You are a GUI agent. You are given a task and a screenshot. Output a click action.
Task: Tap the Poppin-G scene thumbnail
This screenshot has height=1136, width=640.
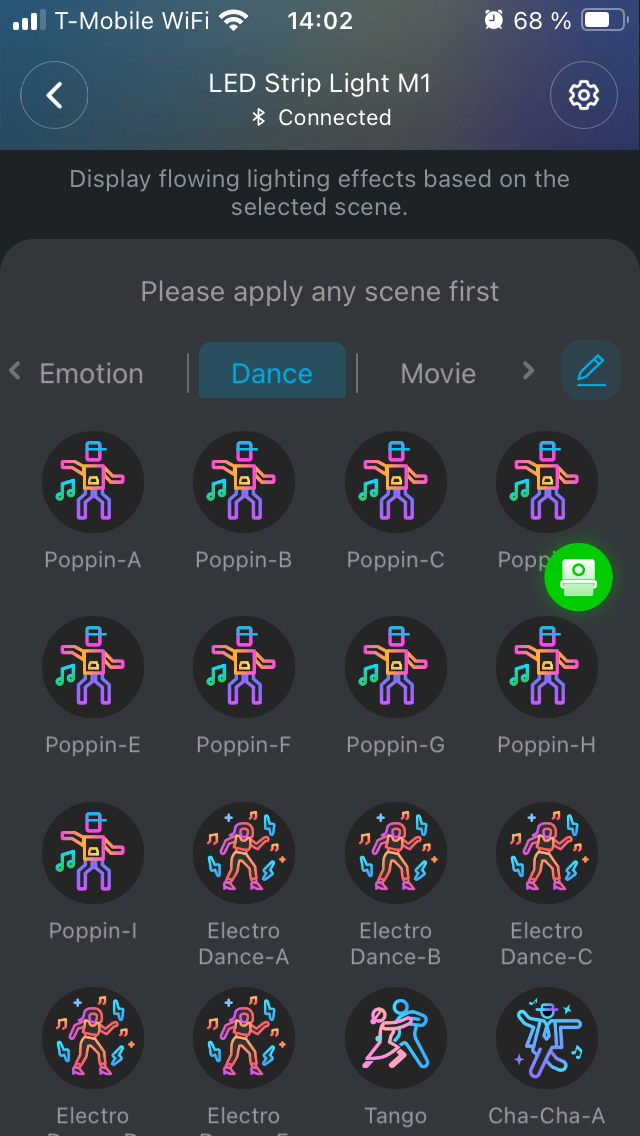coord(396,667)
